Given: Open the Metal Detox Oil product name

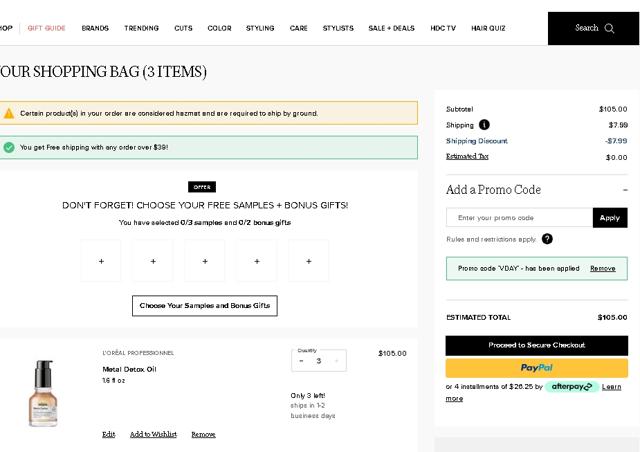Looking at the screenshot, I should [x=129, y=369].
